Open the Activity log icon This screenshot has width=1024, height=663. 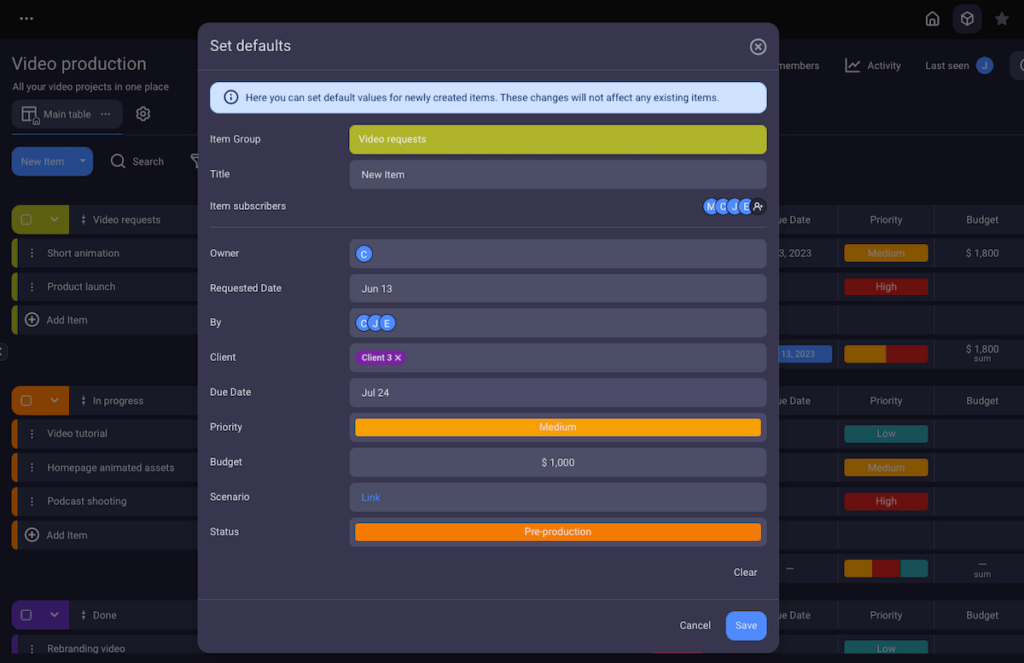click(855, 65)
